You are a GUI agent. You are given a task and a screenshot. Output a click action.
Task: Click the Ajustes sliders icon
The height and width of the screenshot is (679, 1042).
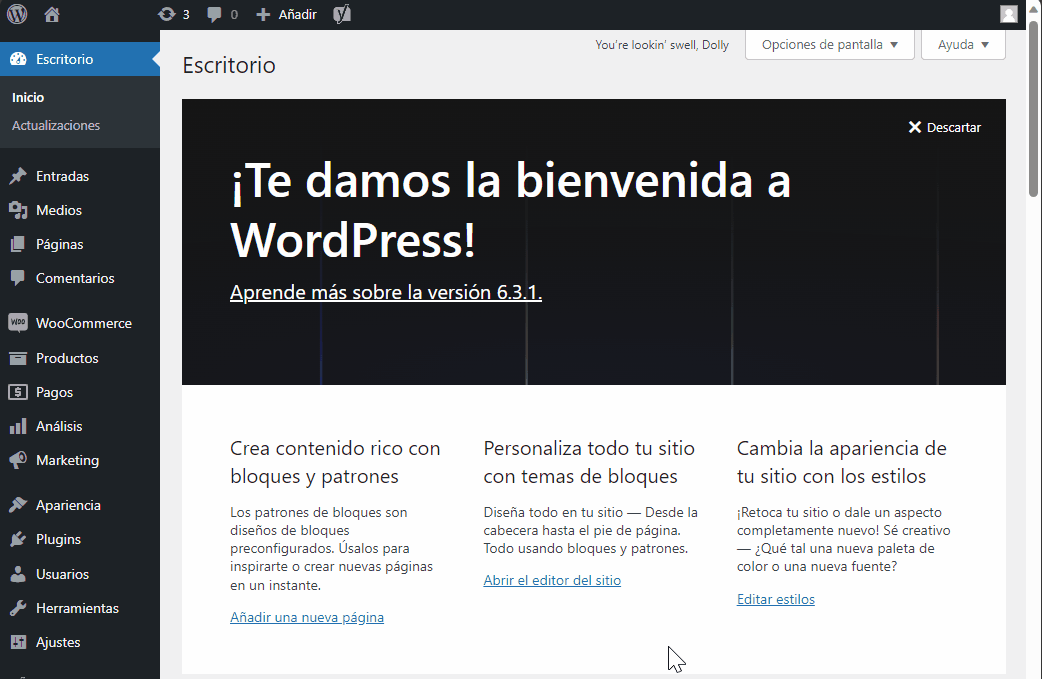point(18,642)
